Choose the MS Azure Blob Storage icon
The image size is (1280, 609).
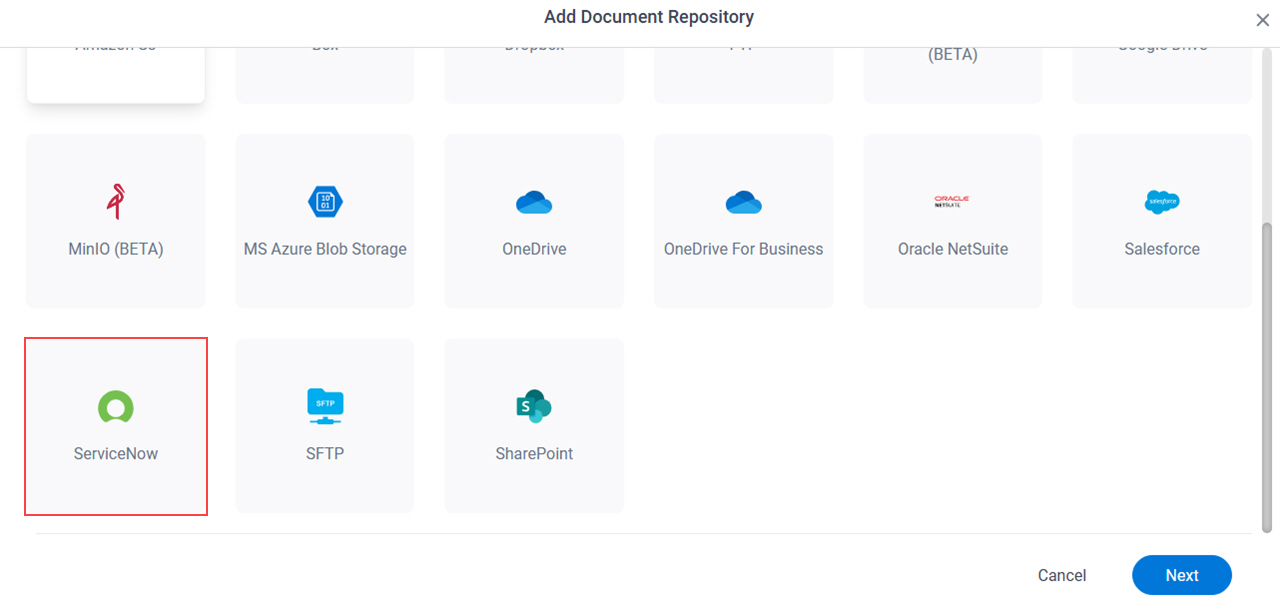coord(325,202)
